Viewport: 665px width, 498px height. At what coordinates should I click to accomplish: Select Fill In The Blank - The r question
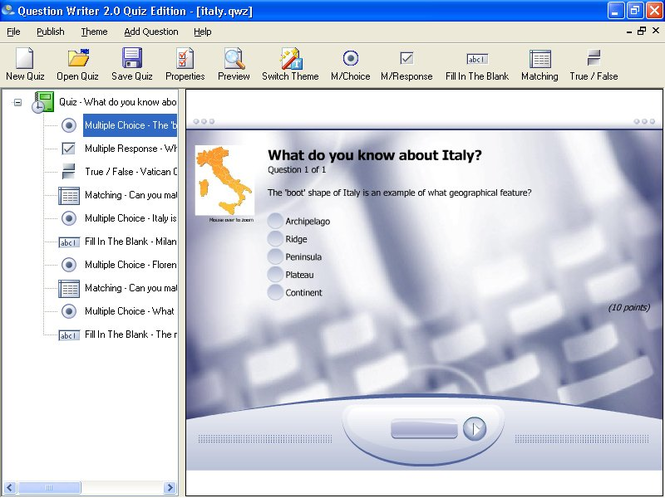point(131,335)
